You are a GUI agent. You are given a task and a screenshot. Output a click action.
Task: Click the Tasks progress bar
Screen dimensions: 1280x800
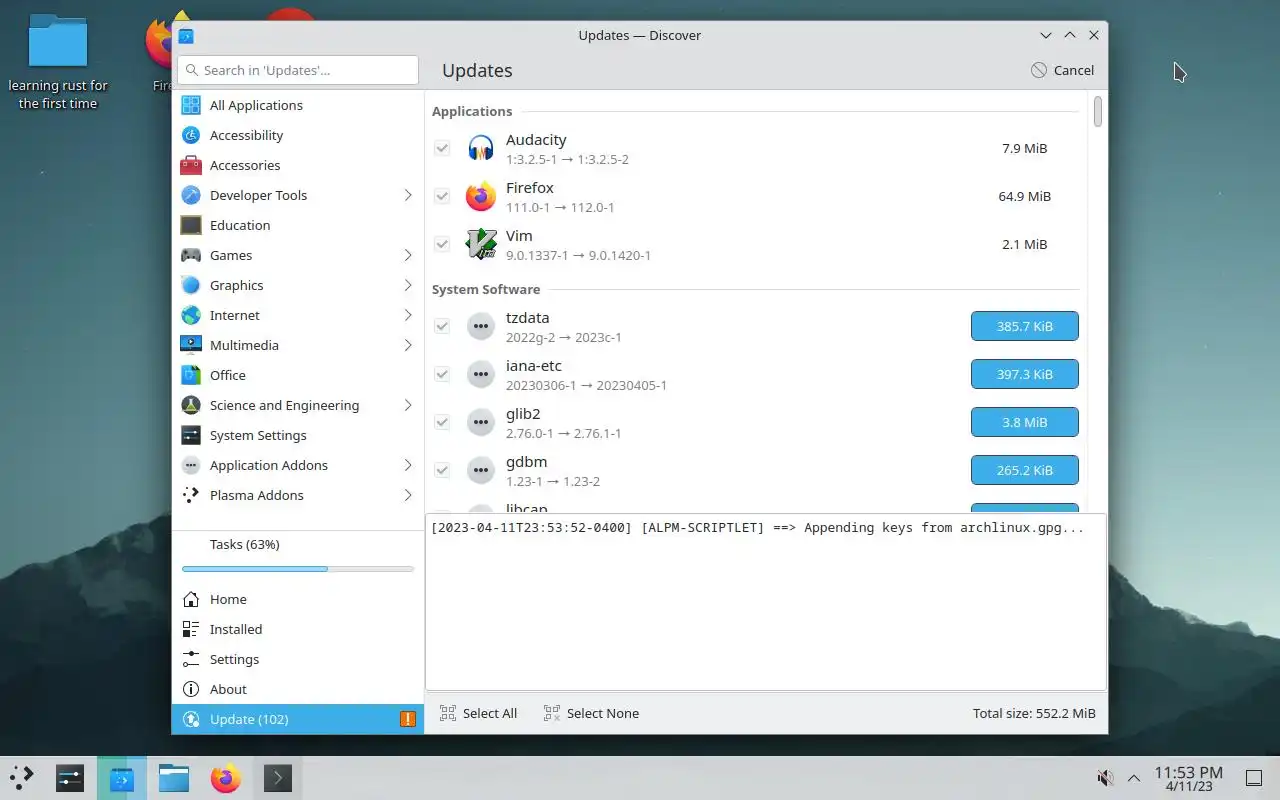coord(298,569)
